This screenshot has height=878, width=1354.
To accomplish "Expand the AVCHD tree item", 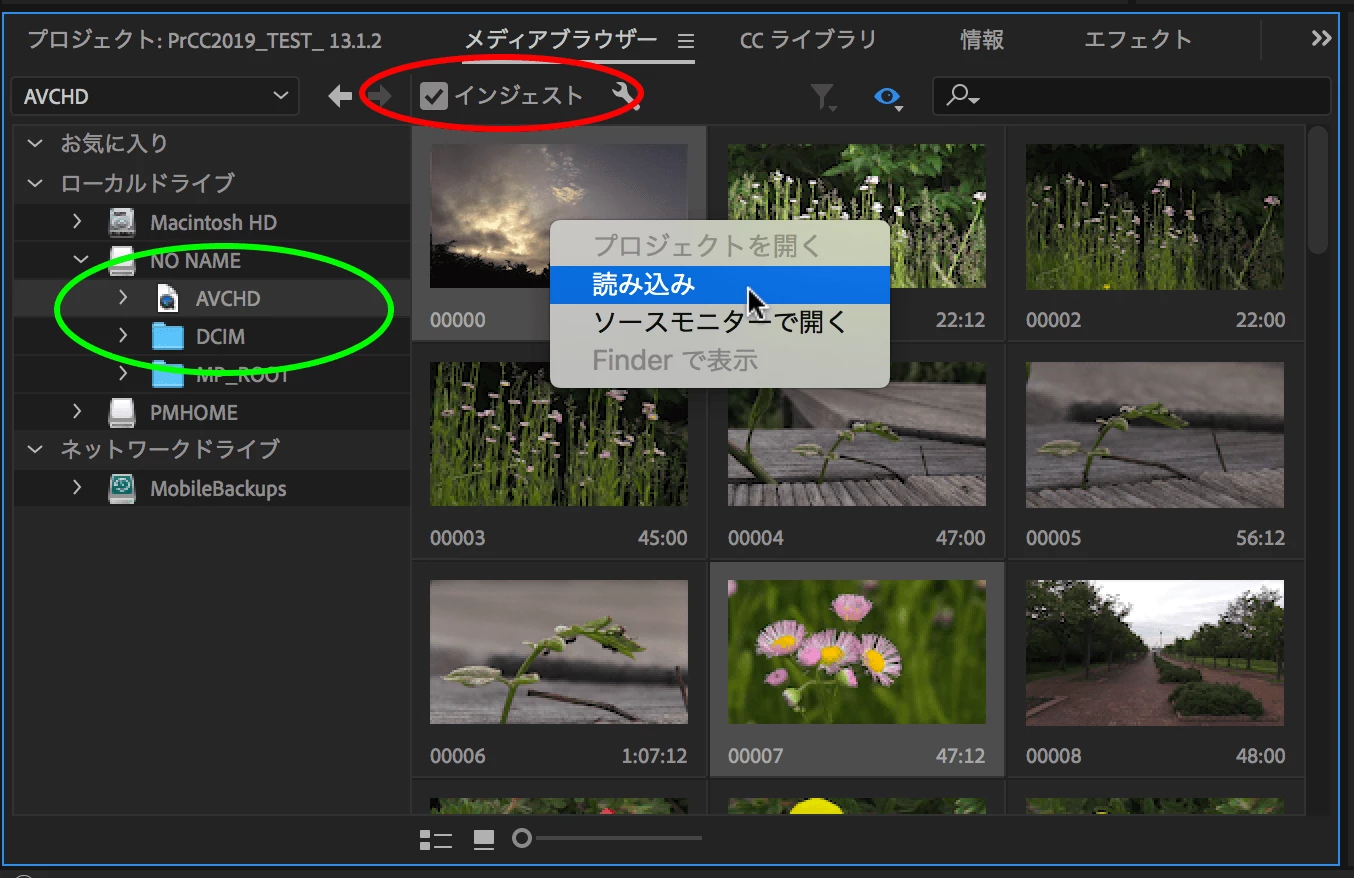I will click(122, 298).
